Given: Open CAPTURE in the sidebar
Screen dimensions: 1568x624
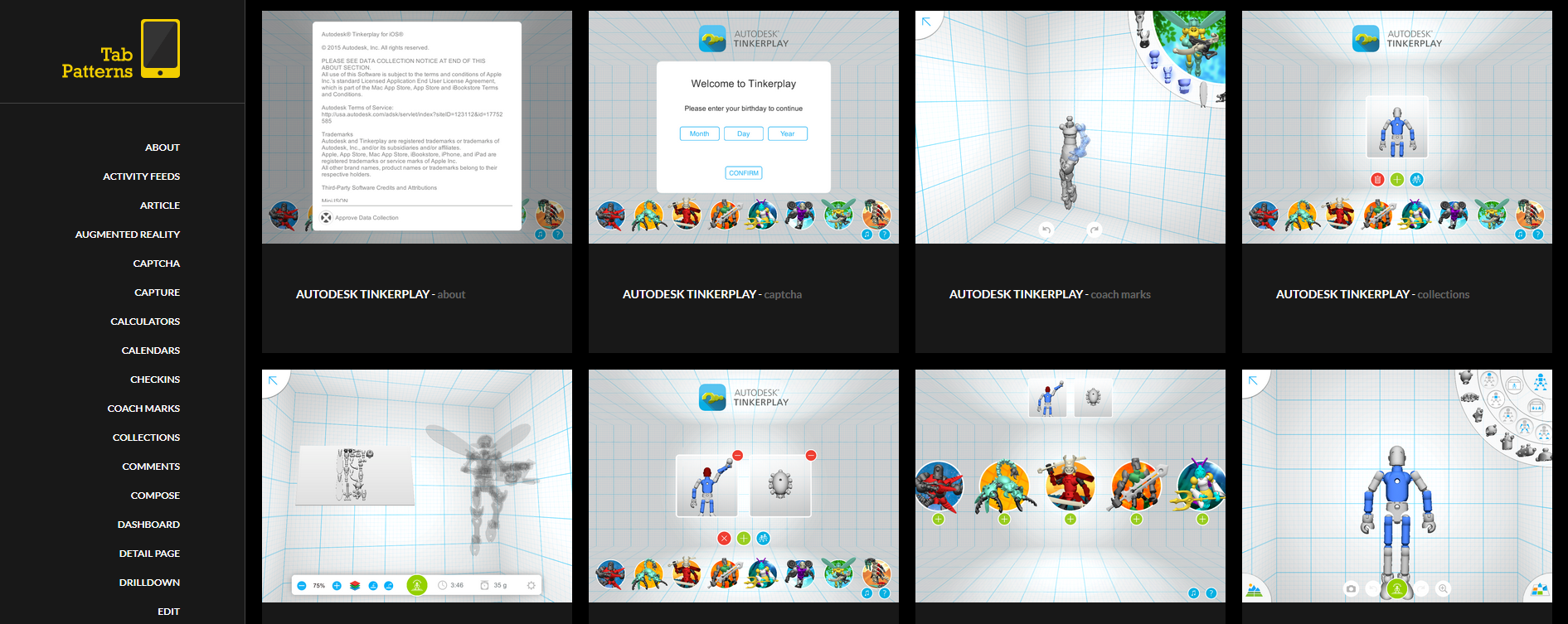Looking at the screenshot, I should coord(158,293).
